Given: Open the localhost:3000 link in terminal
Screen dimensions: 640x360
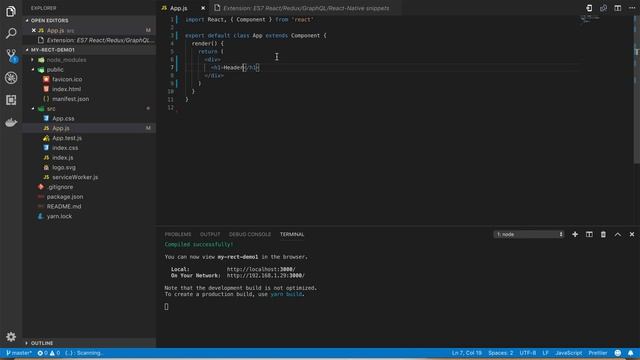Looking at the screenshot, I should [x=261, y=270].
